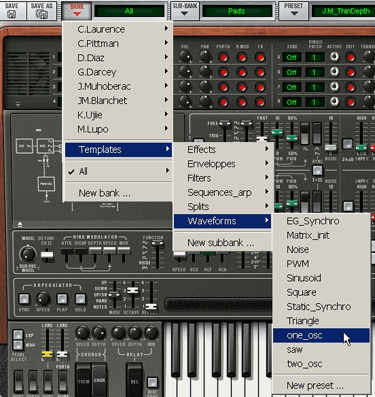The height and width of the screenshot is (397, 375).
Task: Toggle the R.MOD red button in the first multi row
Action: [242, 57]
